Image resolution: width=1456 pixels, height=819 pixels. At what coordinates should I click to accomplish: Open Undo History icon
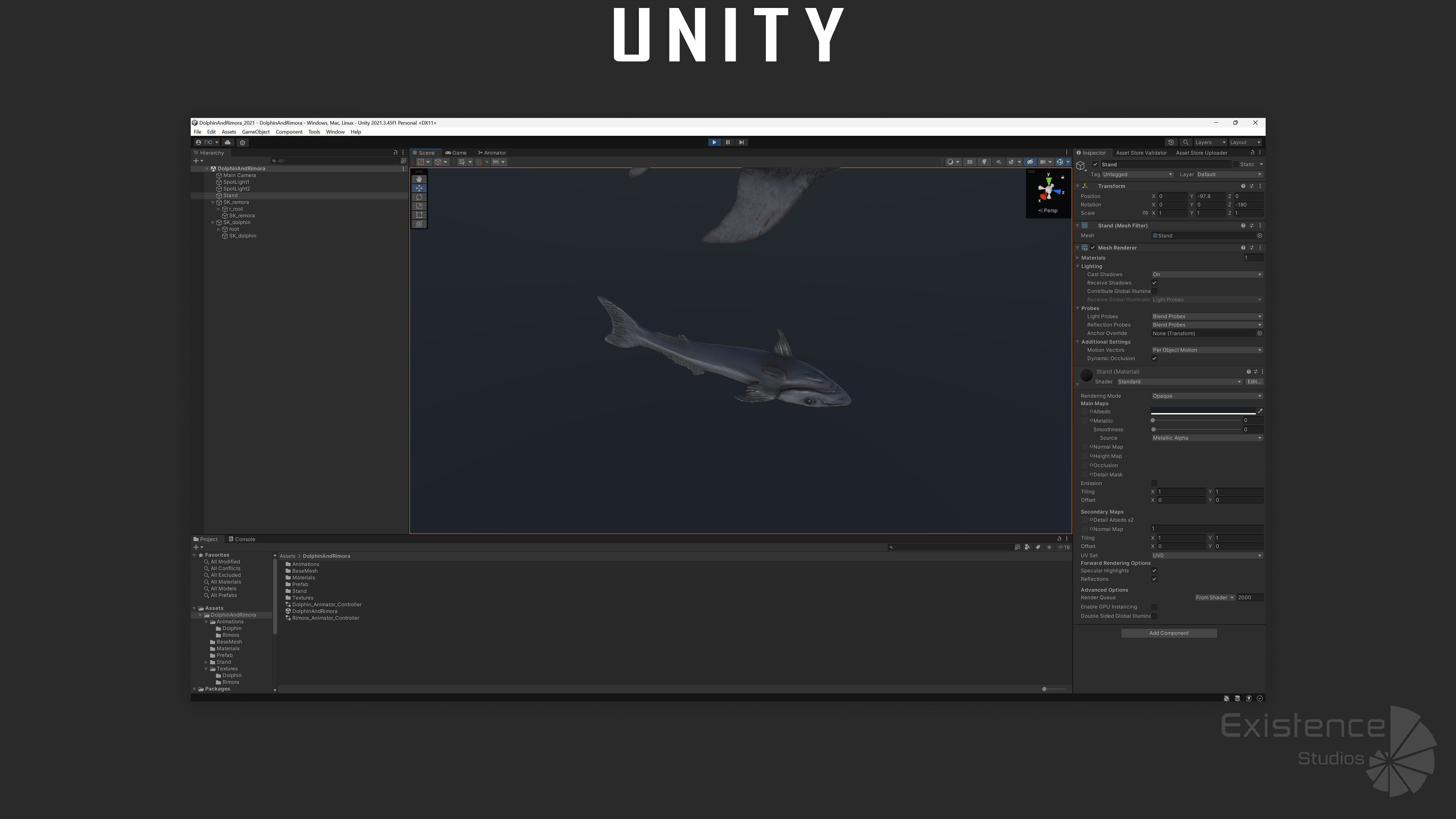pos(1171,143)
